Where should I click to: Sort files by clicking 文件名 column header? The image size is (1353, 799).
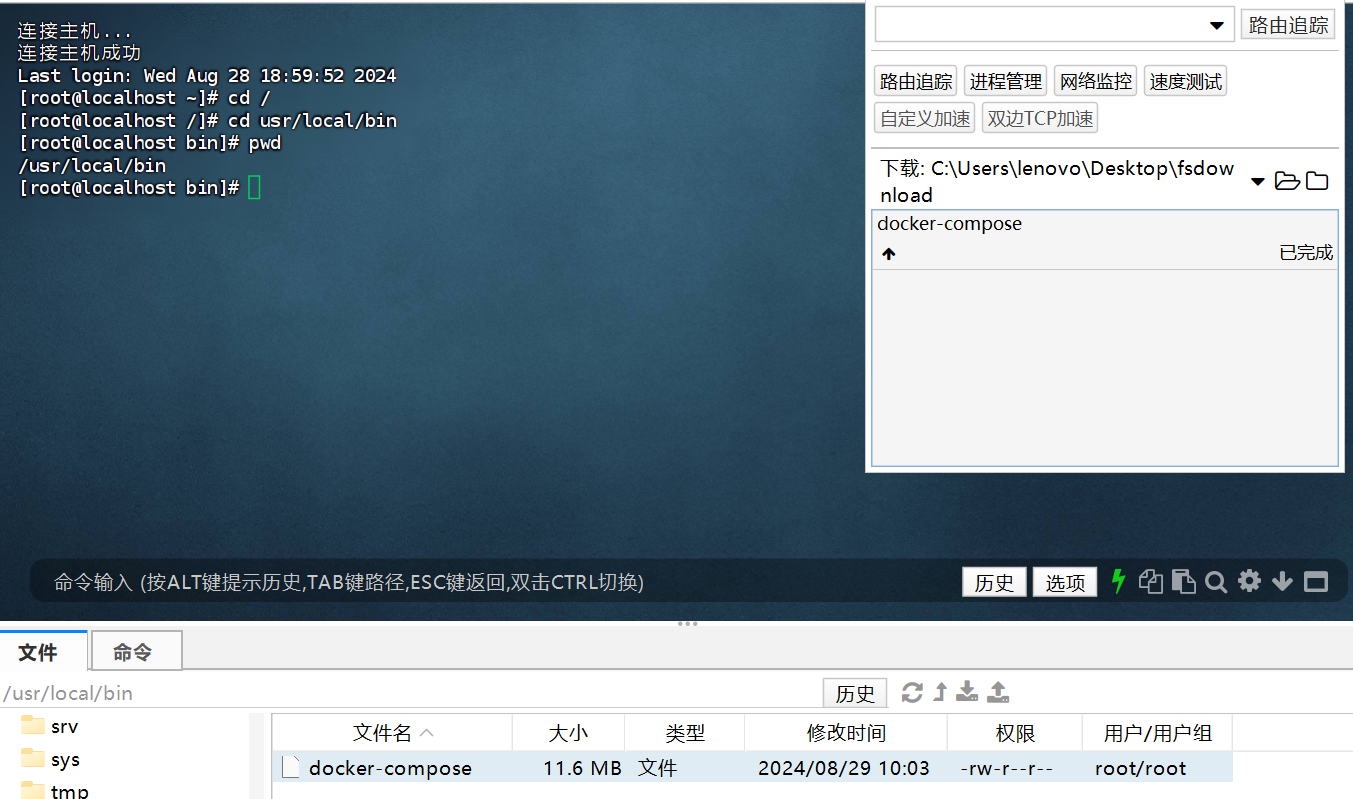(x=383, y=732)
